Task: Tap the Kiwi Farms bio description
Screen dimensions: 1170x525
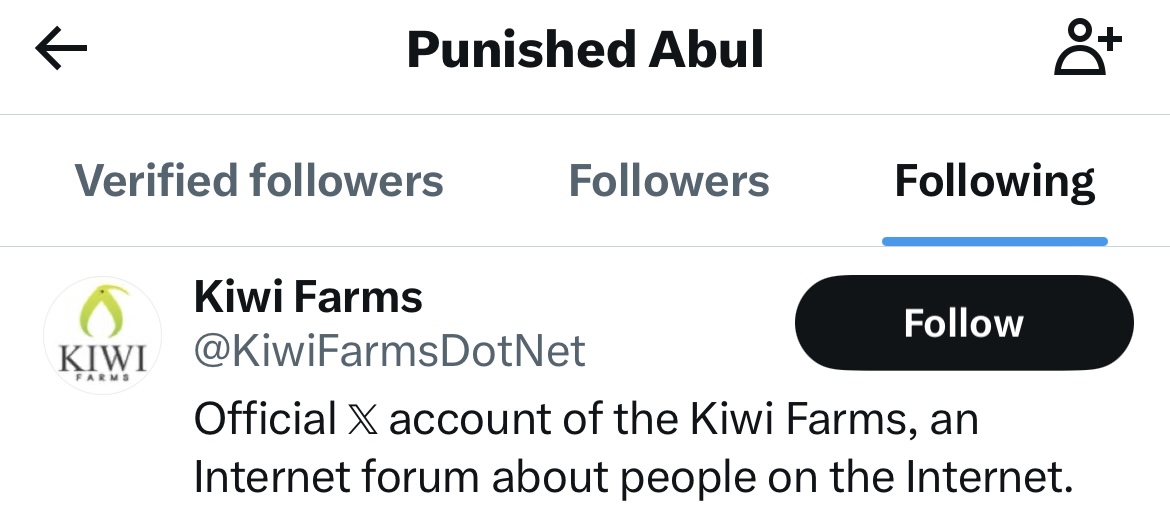Action: point(632,449)
